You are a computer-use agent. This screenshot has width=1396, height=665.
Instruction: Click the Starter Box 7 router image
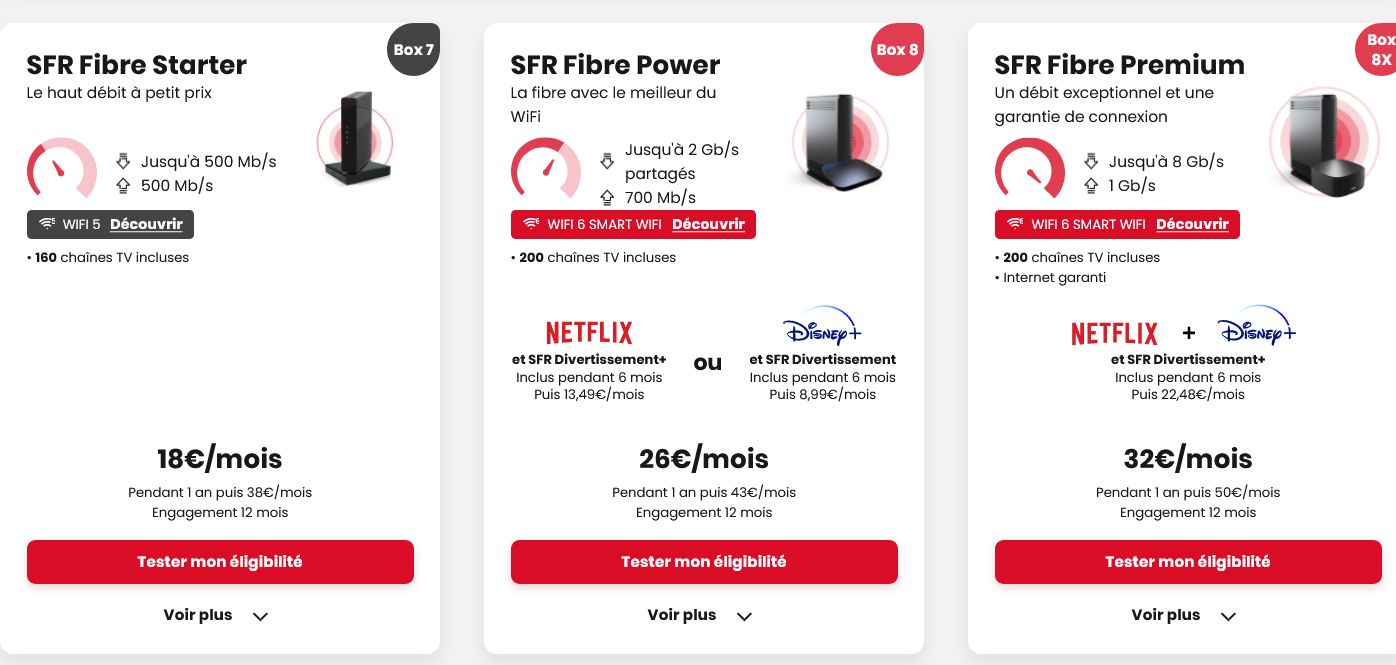pyautogui.click(x=356, y=140)
